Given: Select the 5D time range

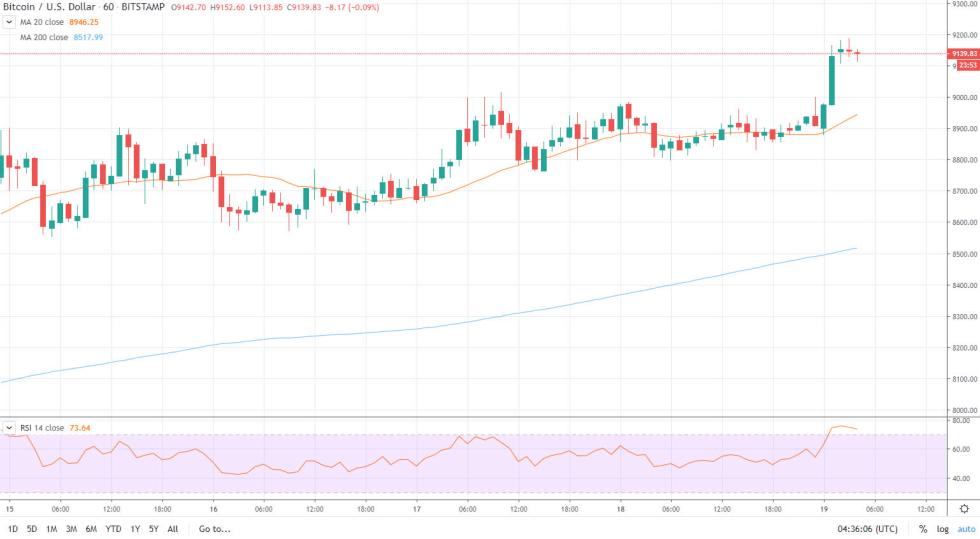Looking at the screenshot, I should [x=32, y=528].
